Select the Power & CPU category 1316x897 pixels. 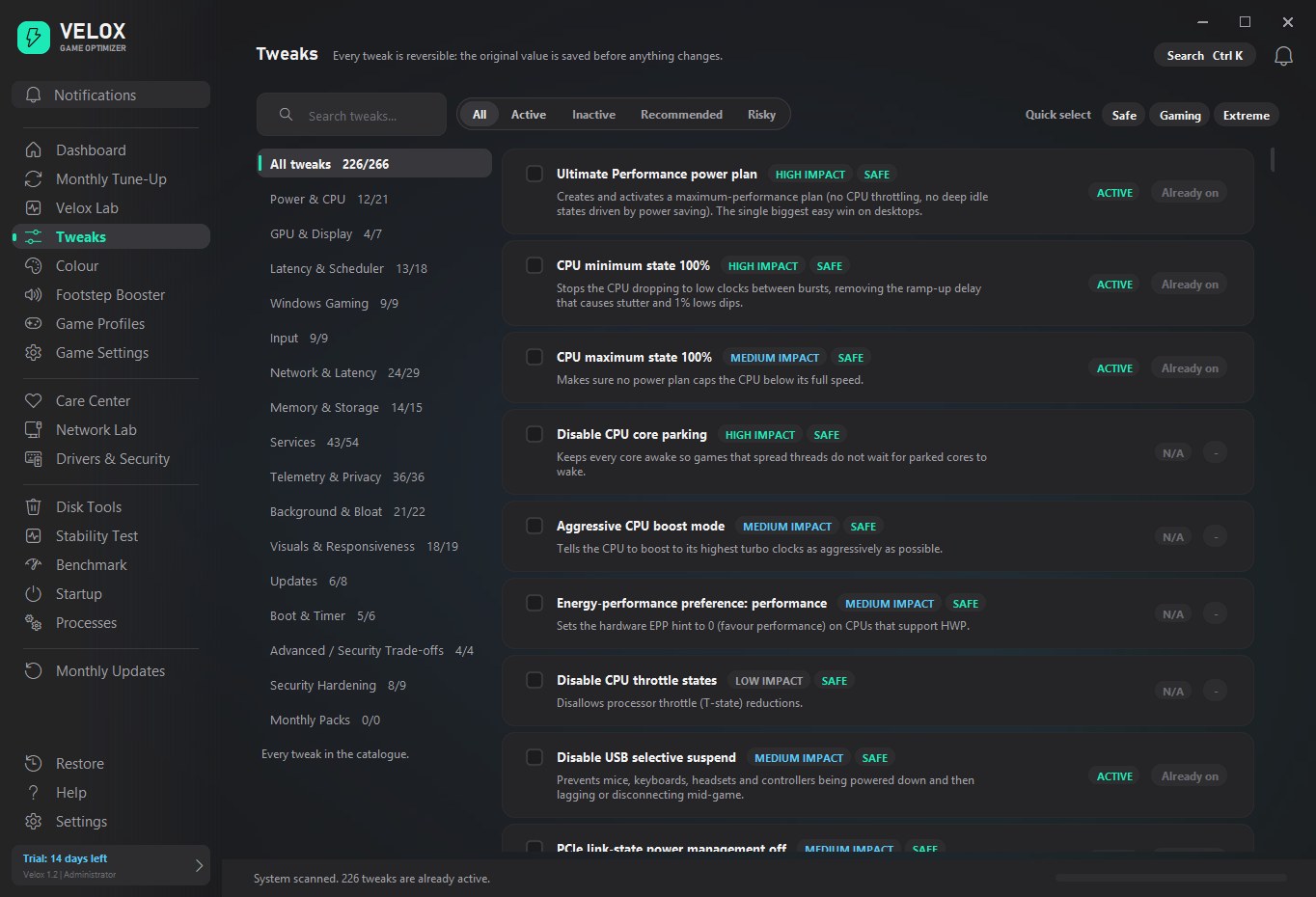374,200
